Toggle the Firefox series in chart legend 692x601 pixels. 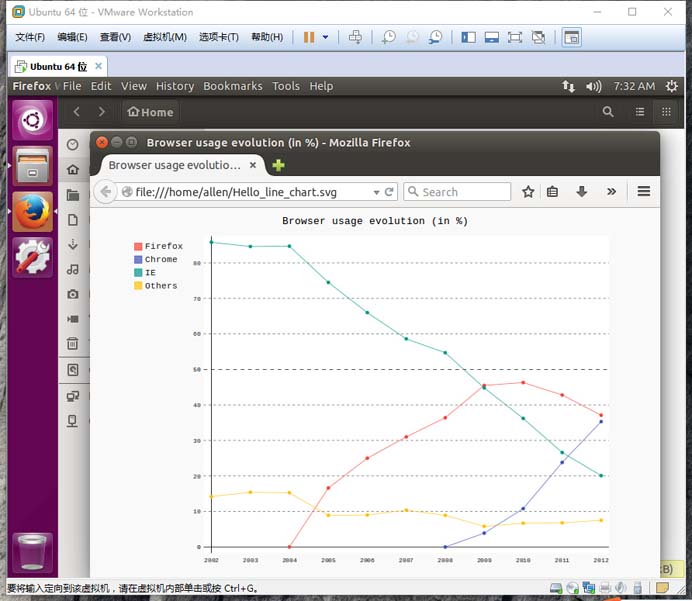[162, 246]
